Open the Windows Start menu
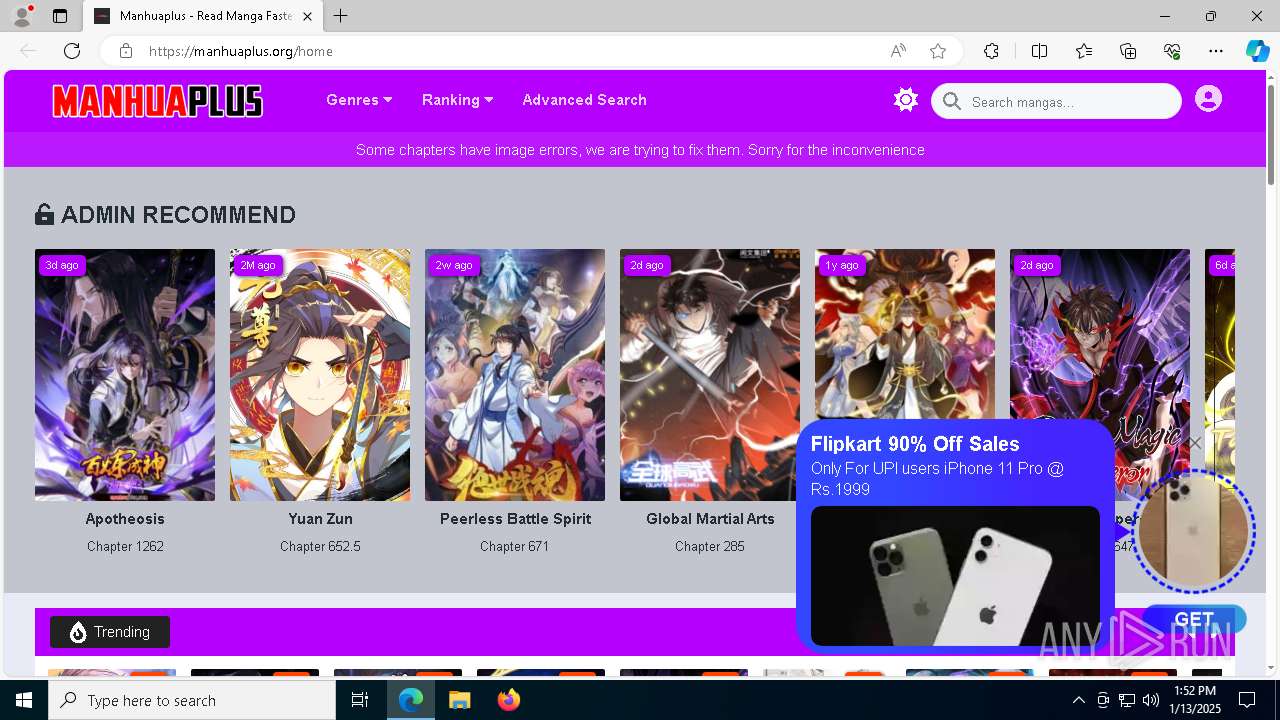Viewport: 1280px width, 720px height. click(24, 700)
